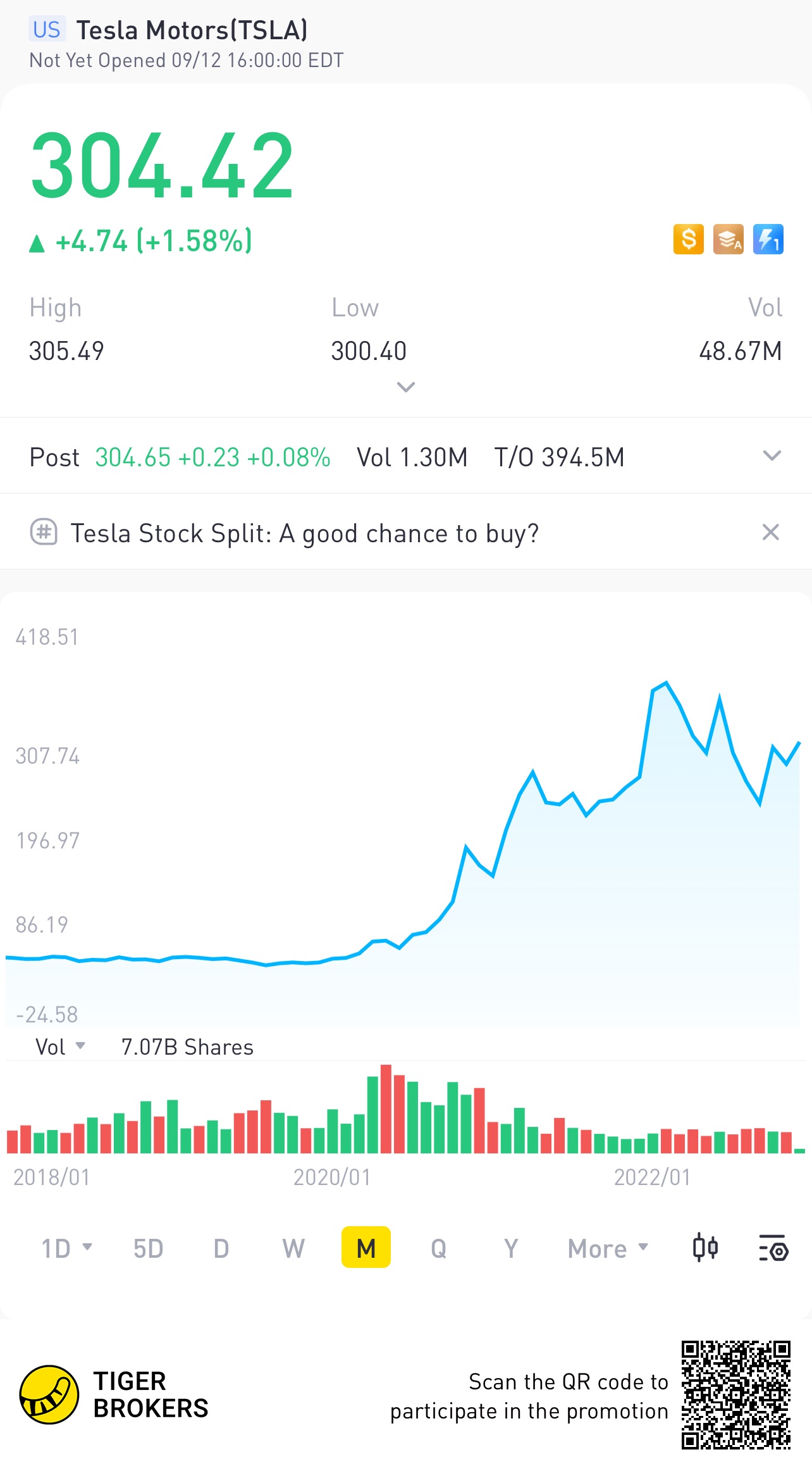
Task: Open the 1D interval dropdown
Action: 66,1248
